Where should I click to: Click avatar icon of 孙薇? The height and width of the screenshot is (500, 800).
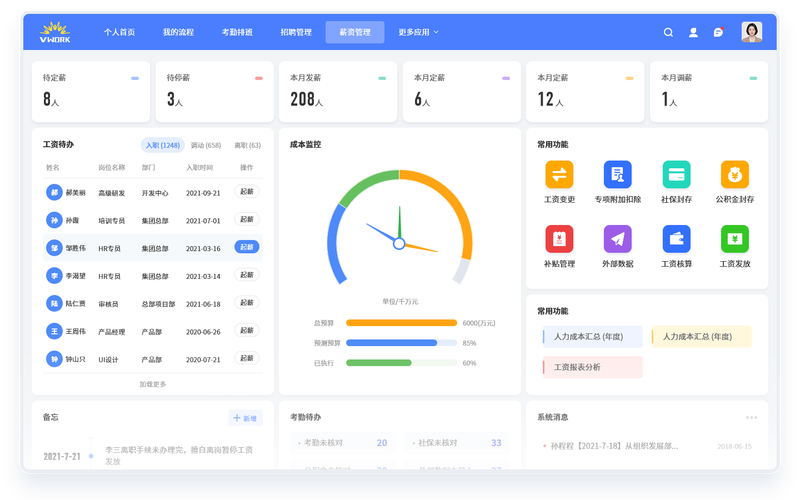(54, 220)
